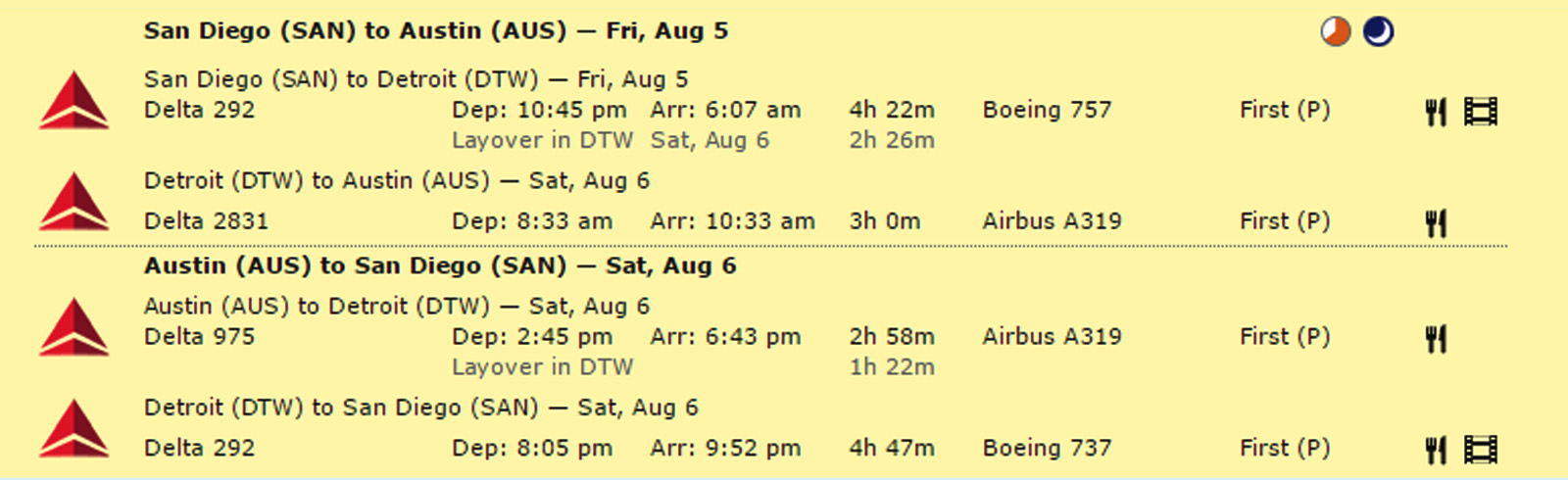Click the movie entertainment icon for Boeing 757
Image resolution: width=1568 pixels, height=480 pixels.
[1480, 112]
